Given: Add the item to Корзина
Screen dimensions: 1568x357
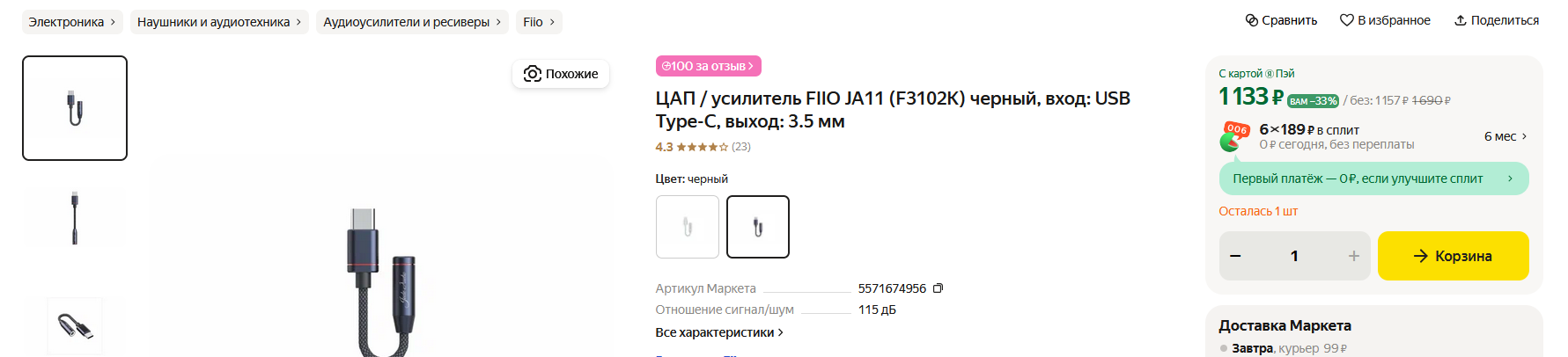Looking at the screenshot, I should (x=1453, y=256).
